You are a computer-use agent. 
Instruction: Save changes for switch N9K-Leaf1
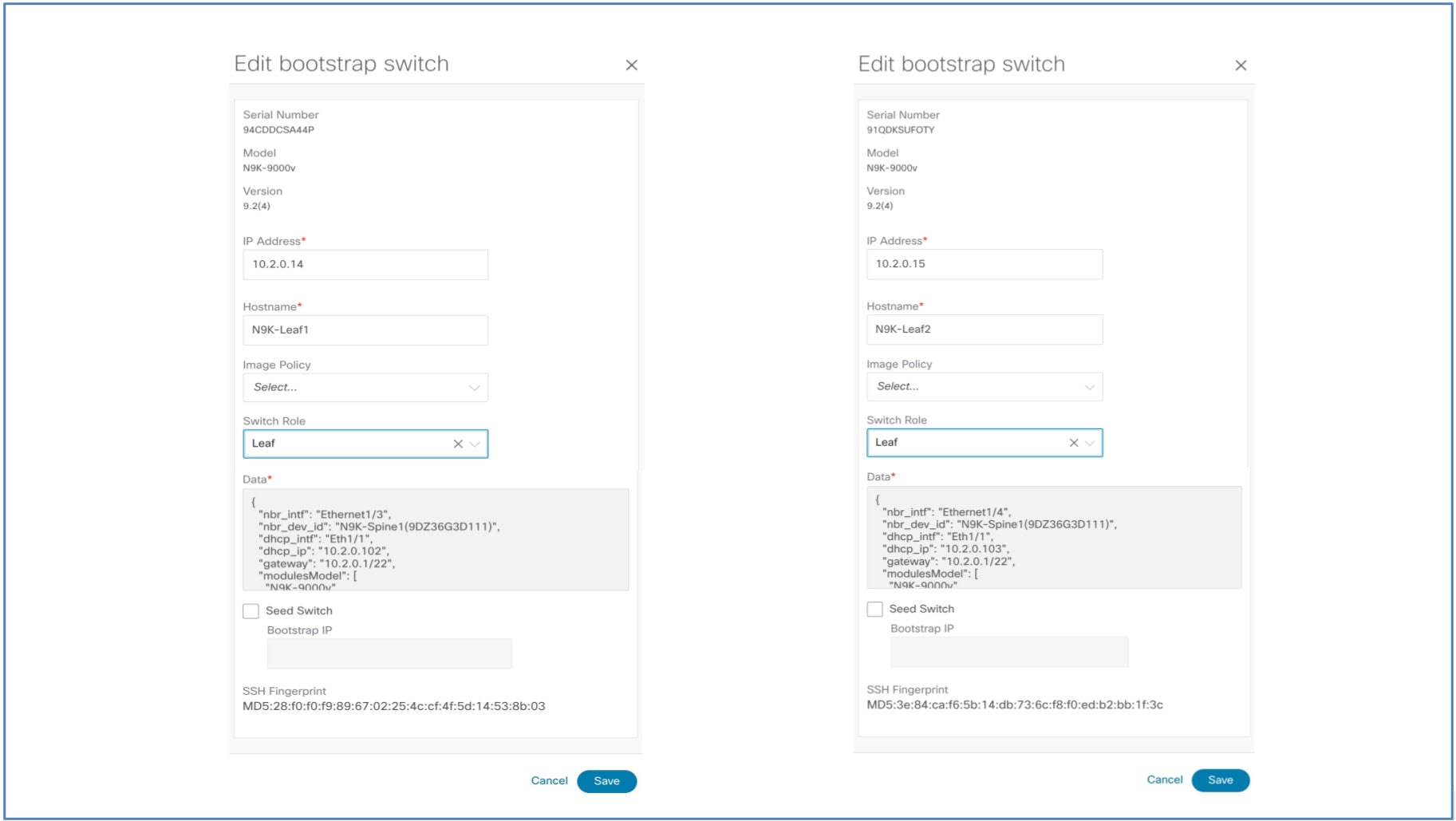[607, 781]
